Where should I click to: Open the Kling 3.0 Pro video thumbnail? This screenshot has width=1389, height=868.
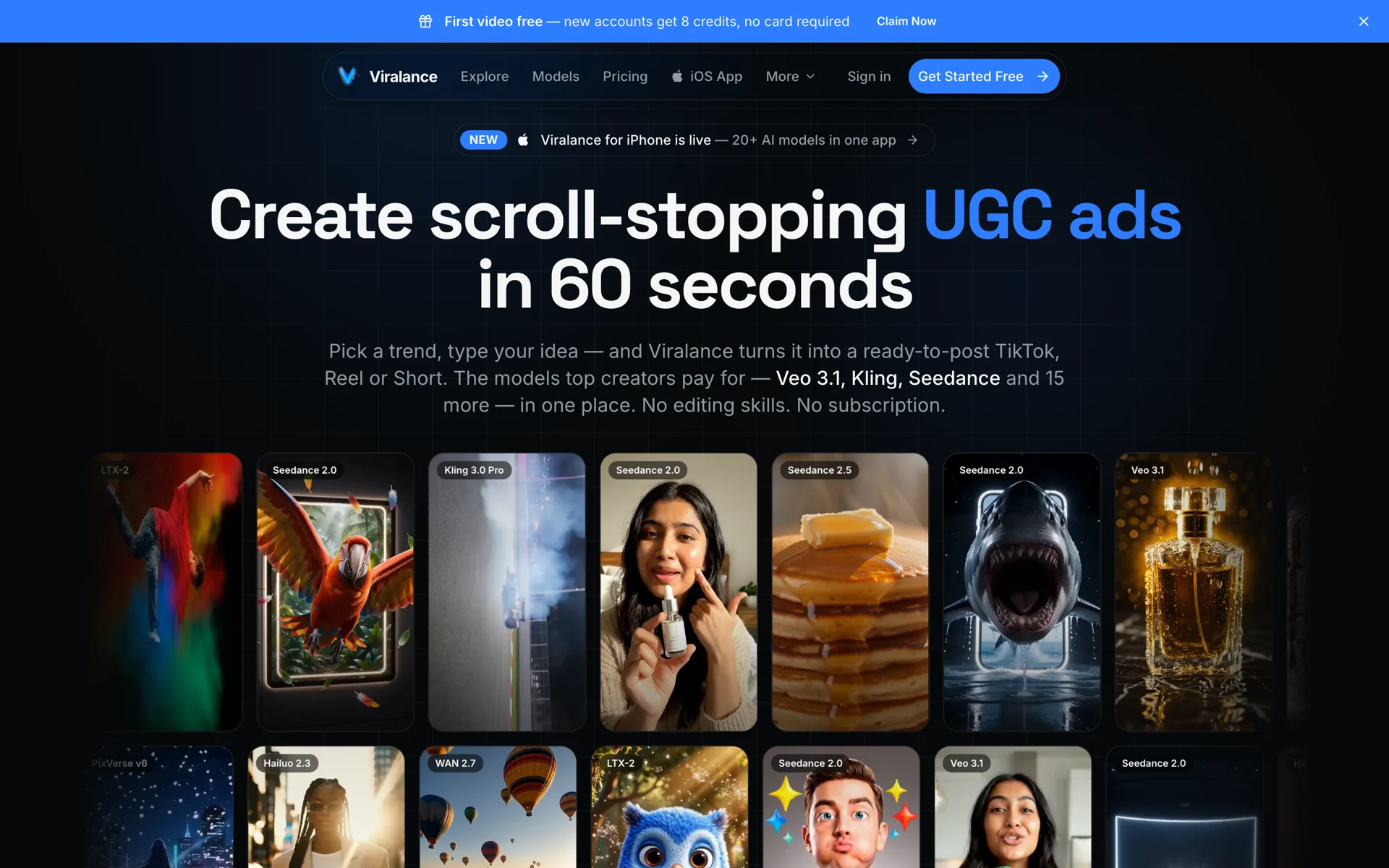tap(507, 592)
